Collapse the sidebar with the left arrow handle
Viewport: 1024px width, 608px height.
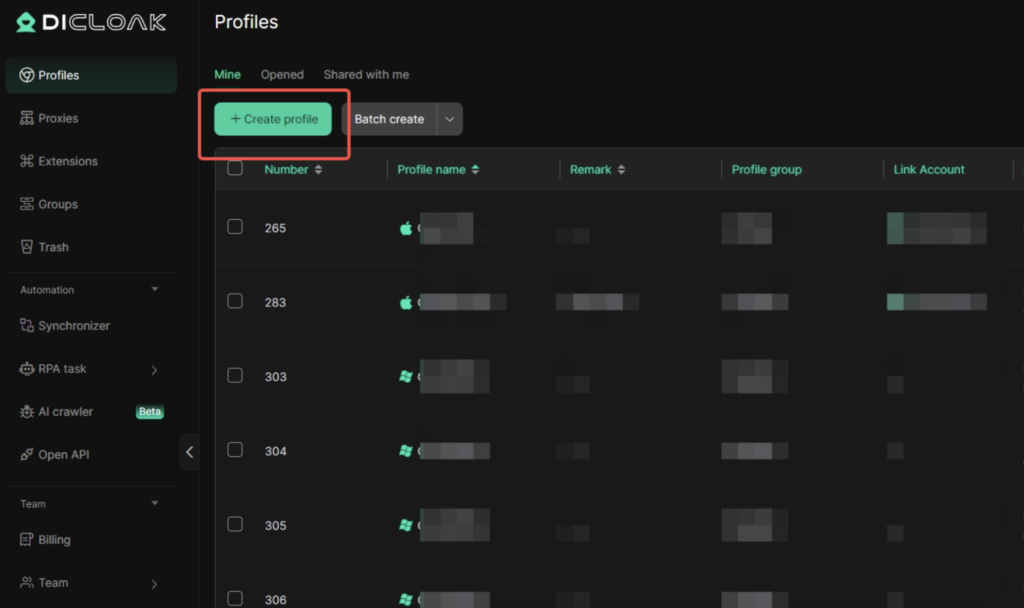[189, 452]
